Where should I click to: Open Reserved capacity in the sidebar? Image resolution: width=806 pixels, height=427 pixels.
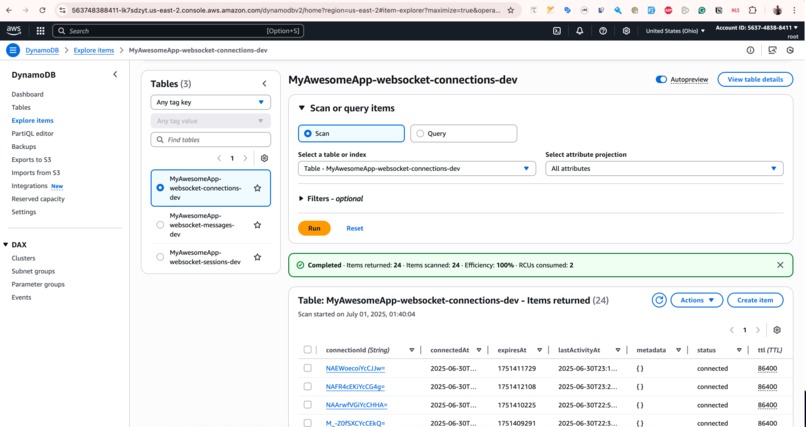38,199
